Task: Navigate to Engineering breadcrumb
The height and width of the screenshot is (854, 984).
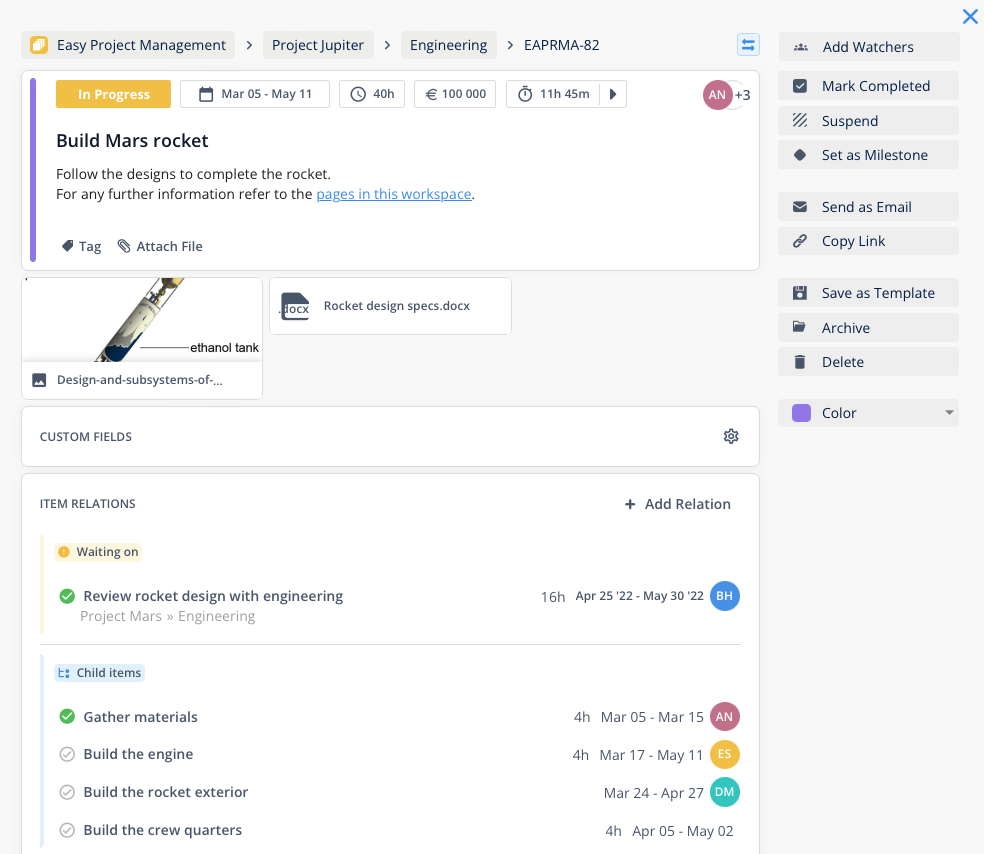Action: point(449,45)
